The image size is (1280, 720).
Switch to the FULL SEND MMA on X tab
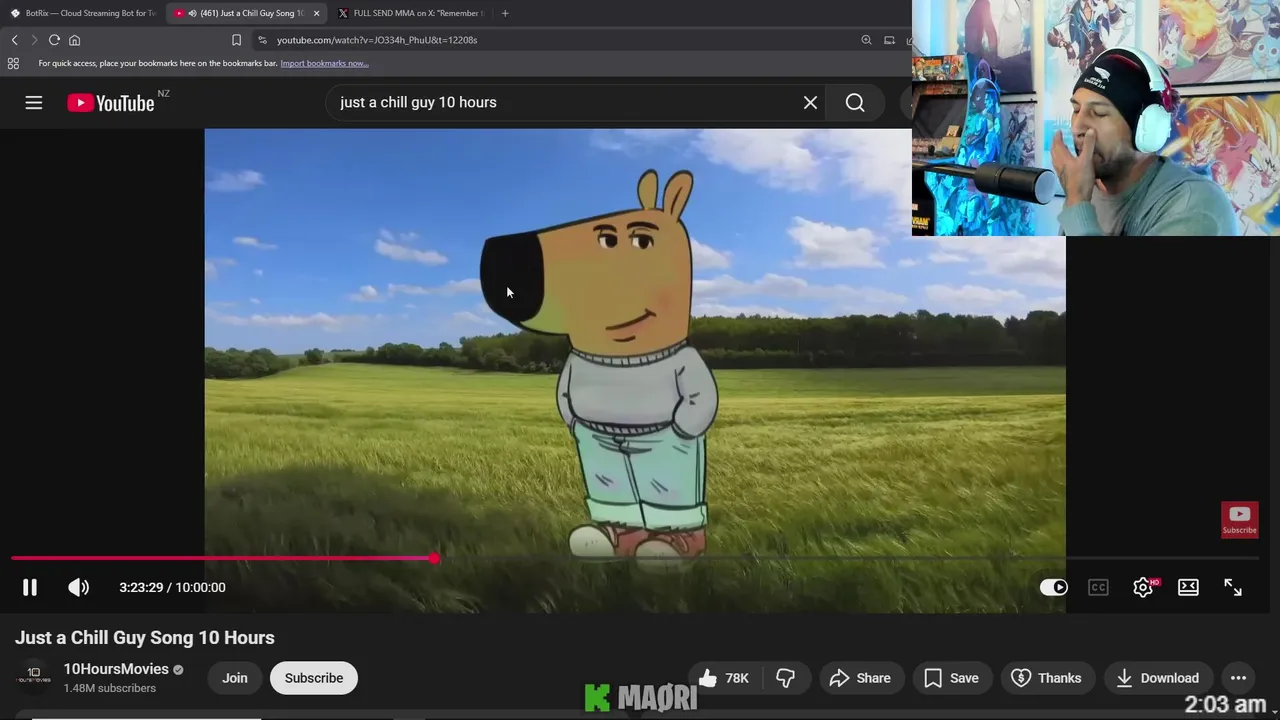click(410, 13)
